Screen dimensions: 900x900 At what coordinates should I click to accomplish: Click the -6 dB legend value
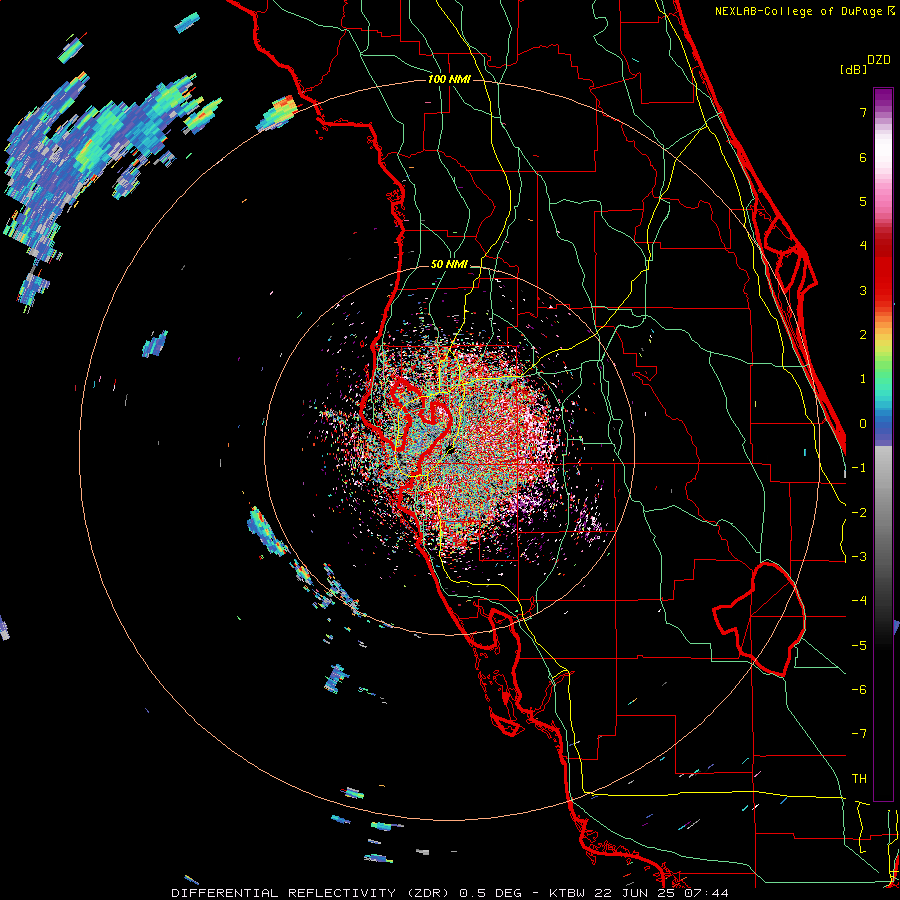[x=859, y=690]
